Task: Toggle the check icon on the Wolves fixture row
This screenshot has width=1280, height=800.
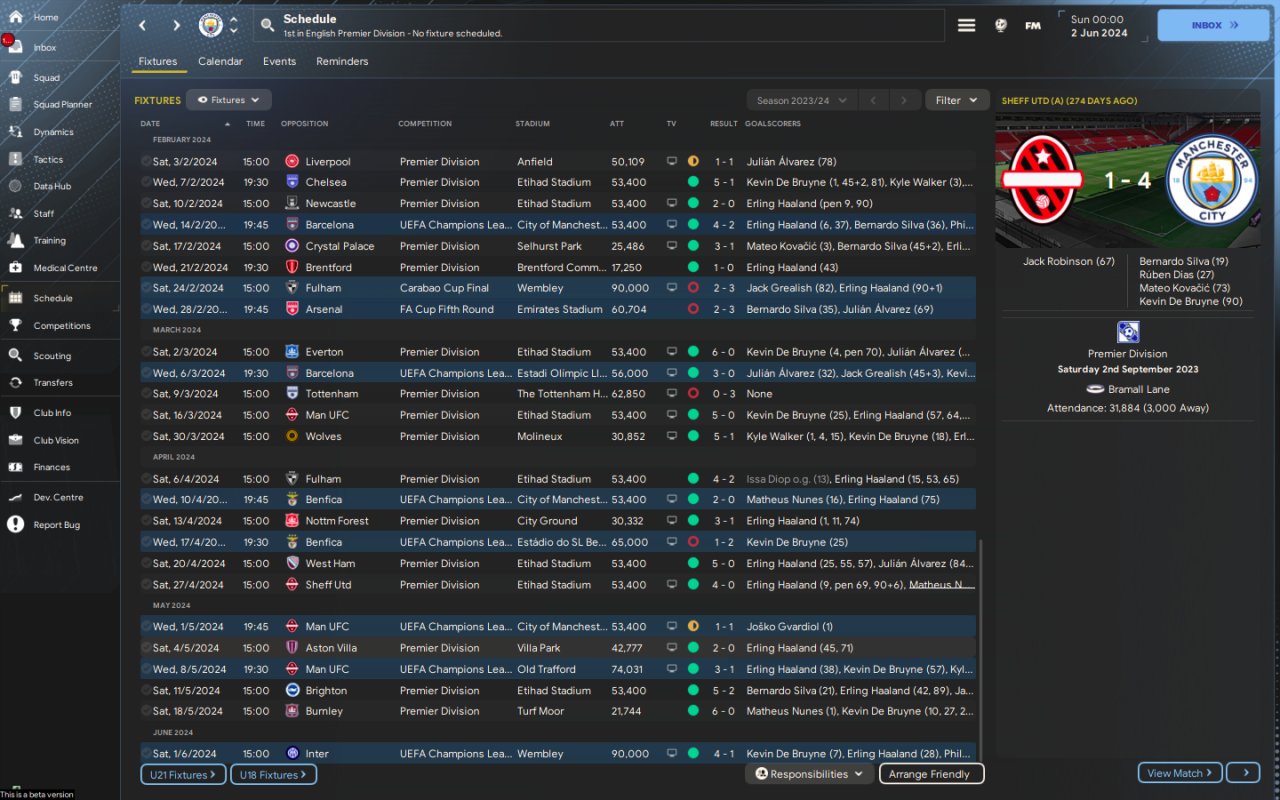Action: pyautogui.click(x=146, y=436)
